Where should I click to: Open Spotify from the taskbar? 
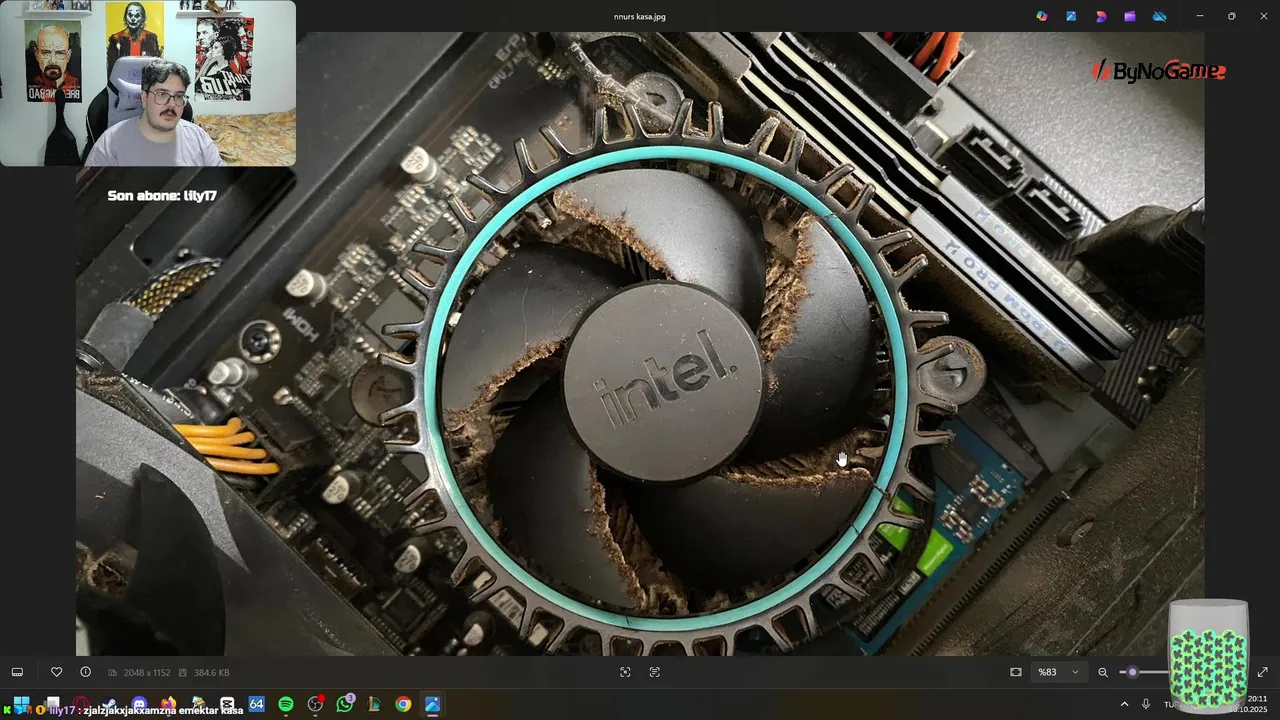coord(286,704)
